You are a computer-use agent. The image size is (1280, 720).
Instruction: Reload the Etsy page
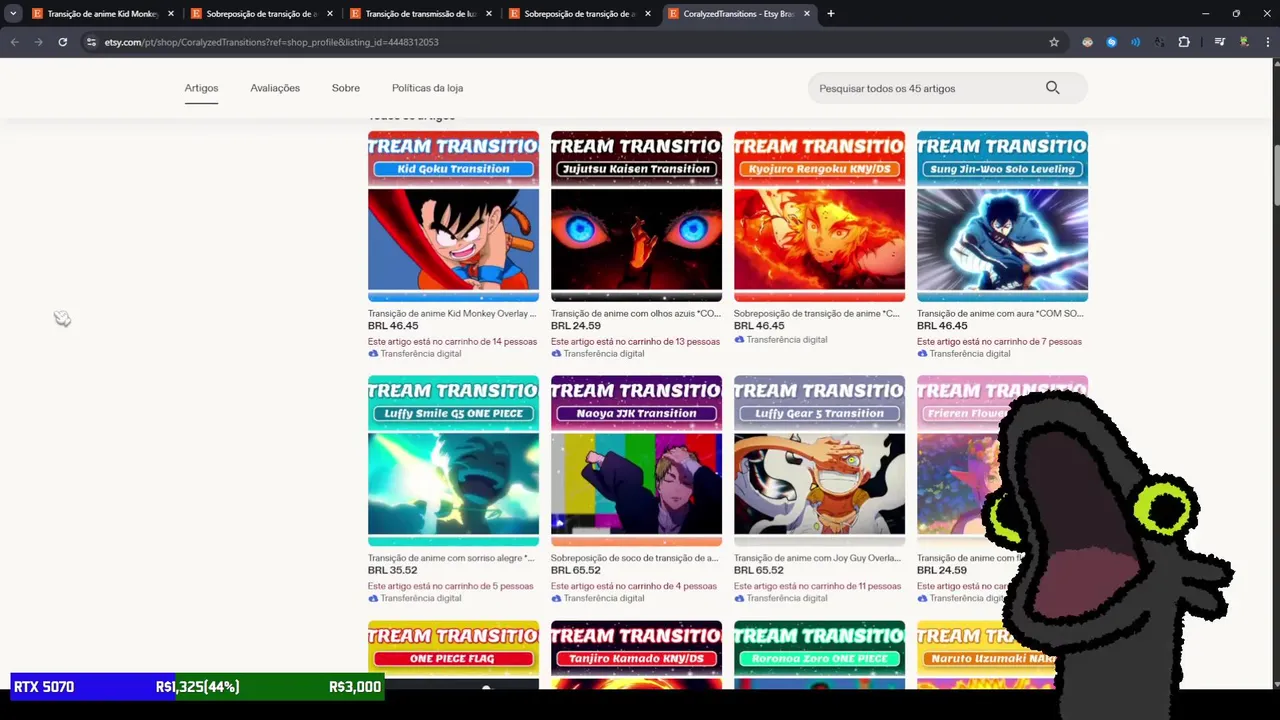tap(62, 42)
